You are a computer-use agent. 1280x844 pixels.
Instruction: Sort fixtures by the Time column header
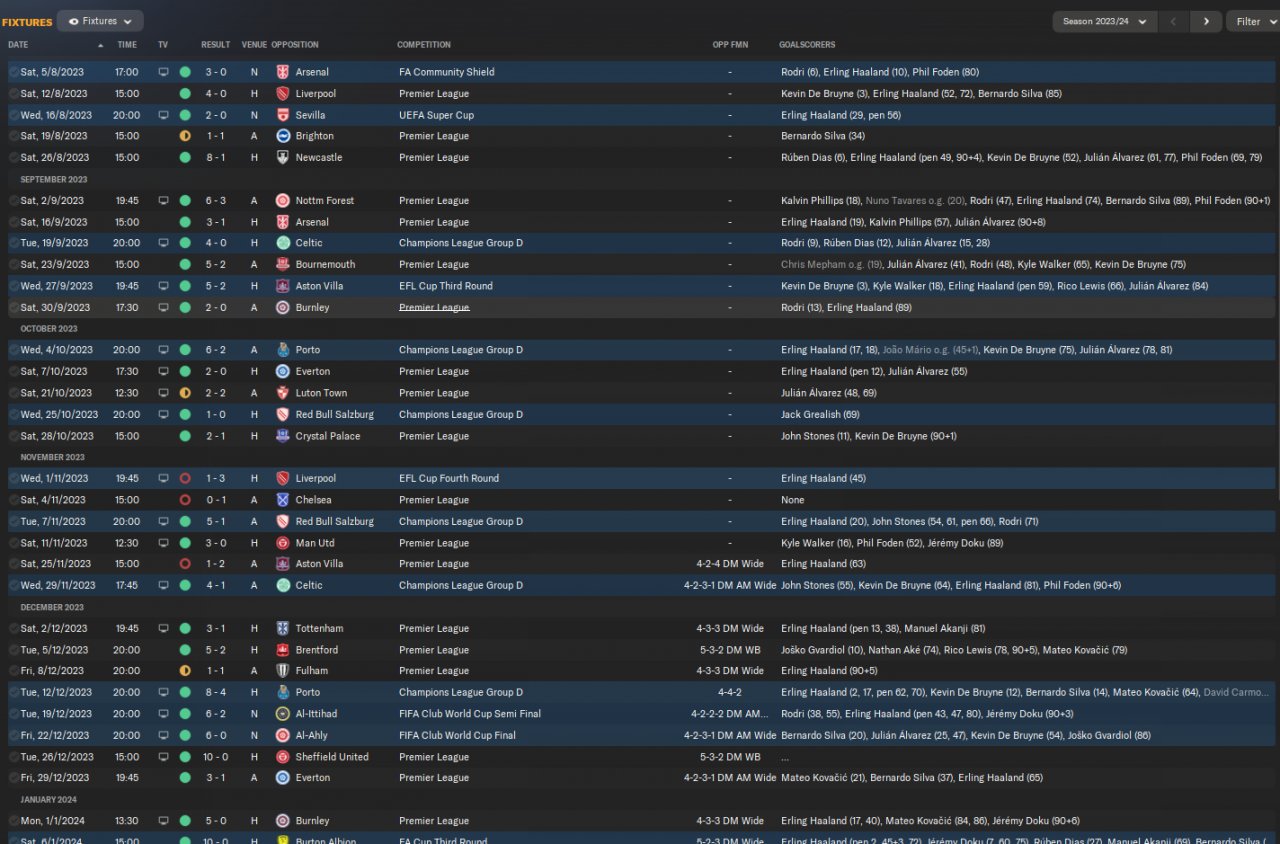[127, 45]
